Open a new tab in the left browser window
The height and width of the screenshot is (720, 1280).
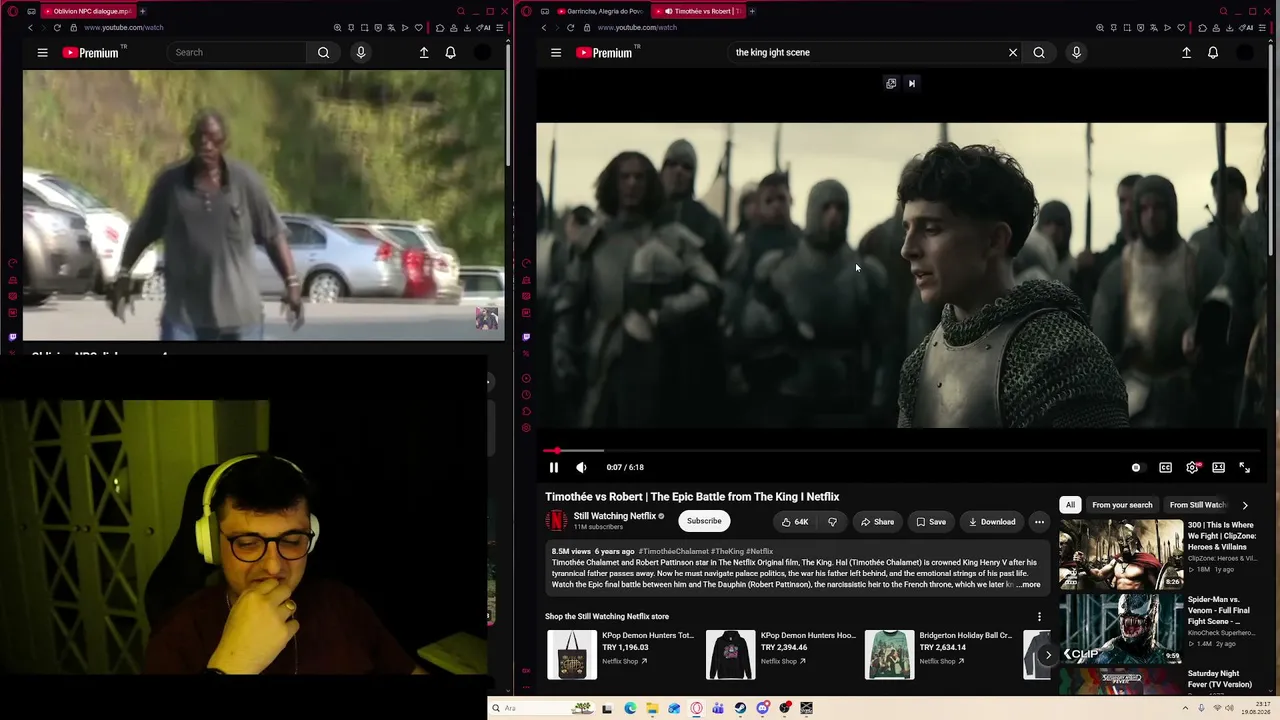point(142,11)
